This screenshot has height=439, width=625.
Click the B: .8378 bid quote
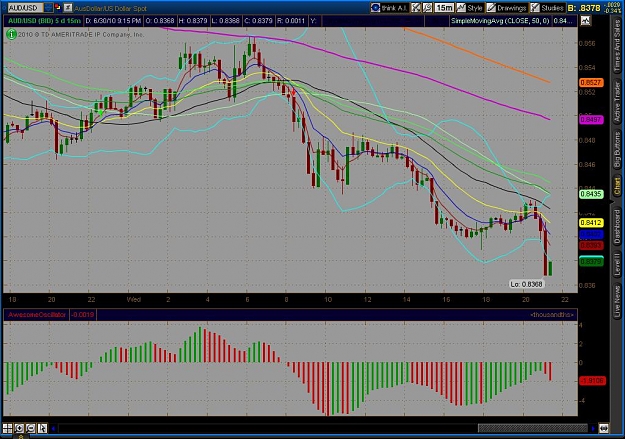coord(585,8)
